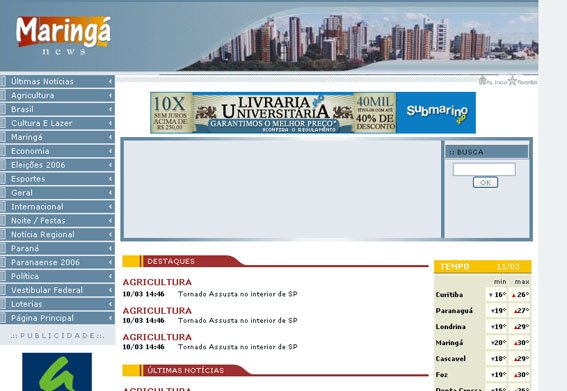Open first Tornado Assusta no interior headline
The height and width of the screenshot is (391, 567).
point(238,294)
